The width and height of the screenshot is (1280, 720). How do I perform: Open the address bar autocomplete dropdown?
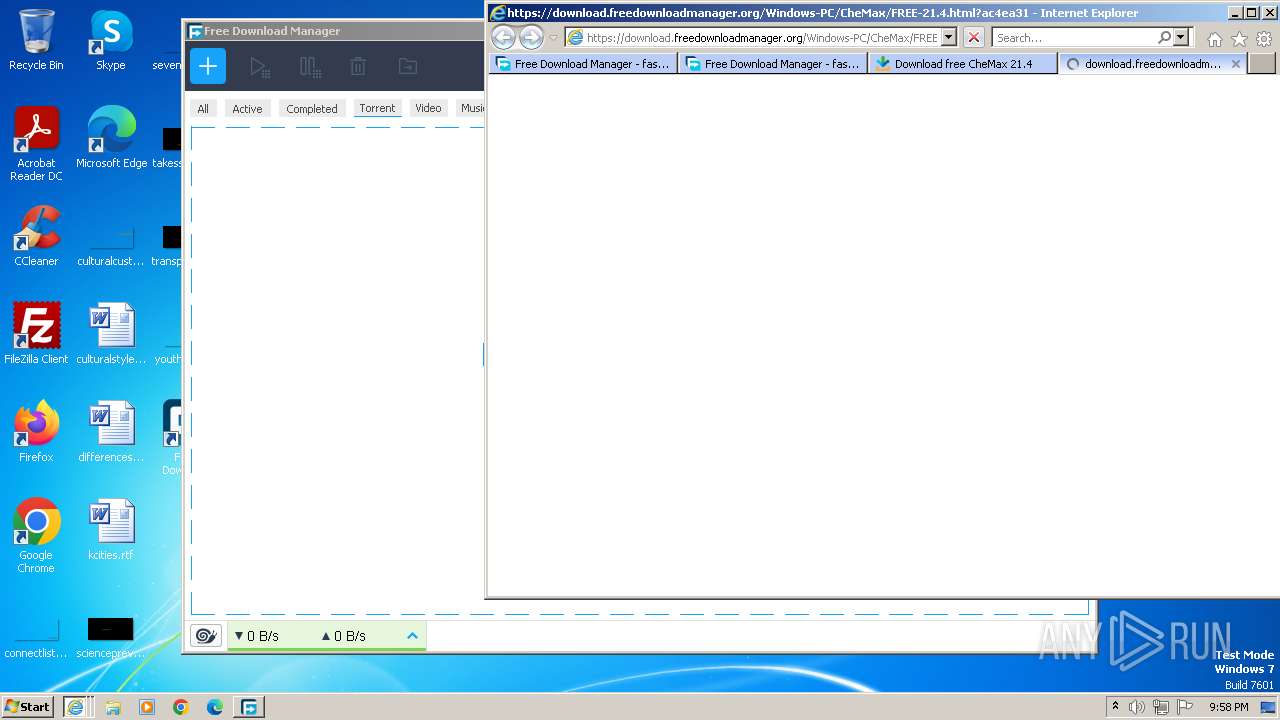tap(949, 38)
